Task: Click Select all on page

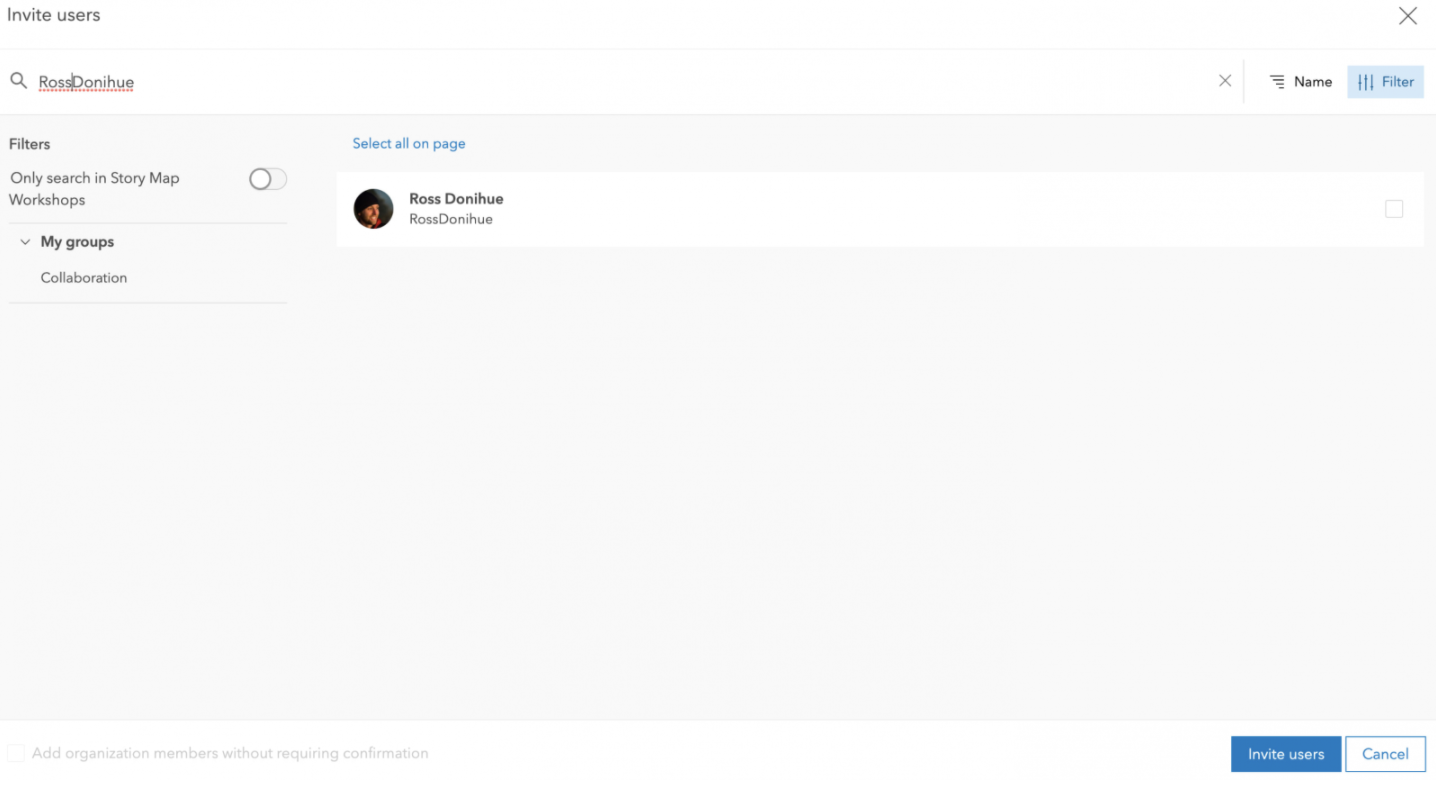Action: pyautogui.click(x=408, y=143)
